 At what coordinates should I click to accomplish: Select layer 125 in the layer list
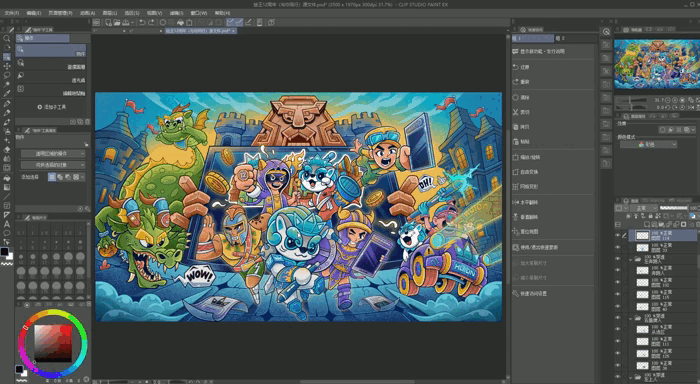tap(663, 354)
